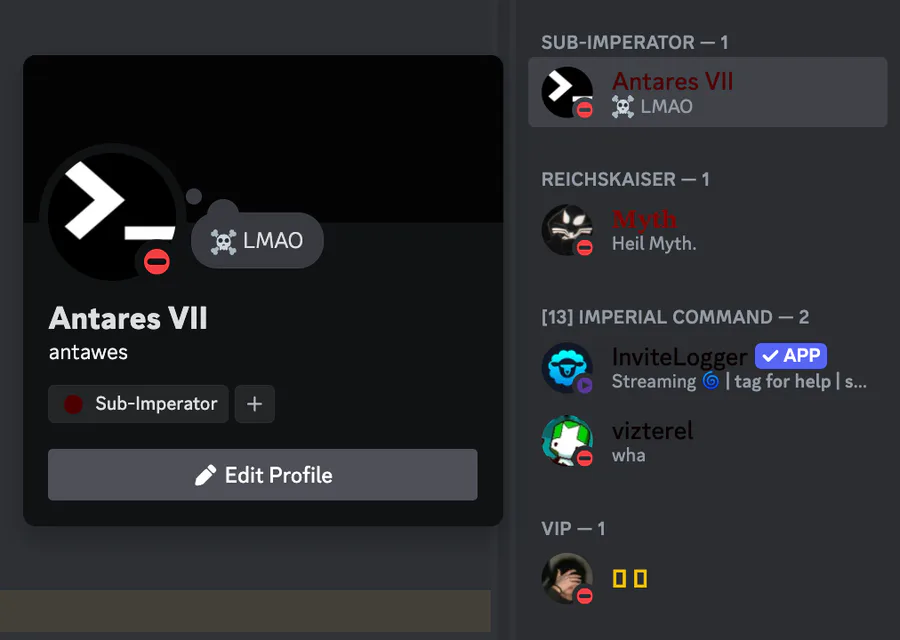The image size is (900, 640).
Task: Click the Edit Profile button
Action: (263, 475)
